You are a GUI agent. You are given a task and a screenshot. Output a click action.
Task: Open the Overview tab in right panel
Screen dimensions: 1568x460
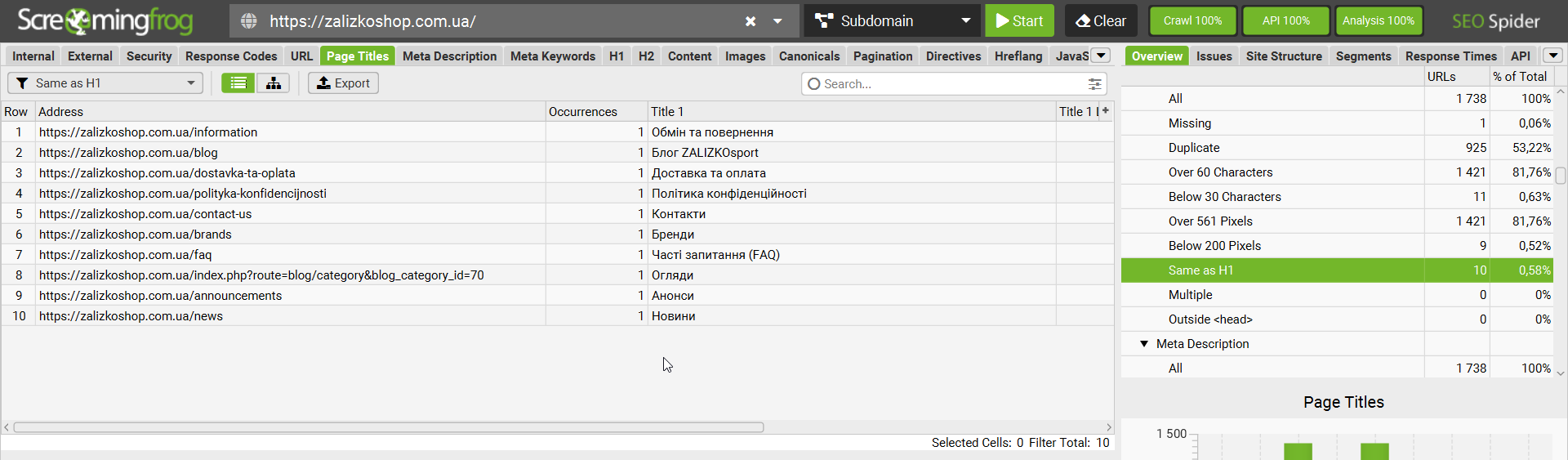tap(1156, 56)
